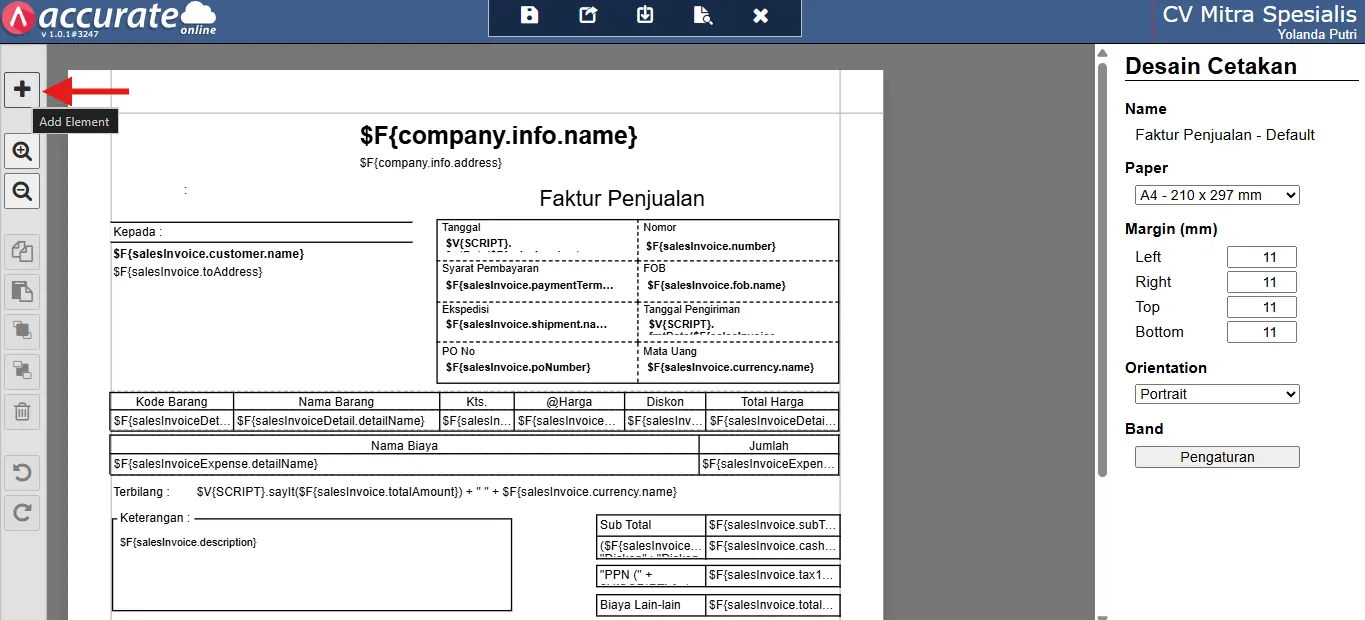Click the undo arrow in the left toolbar
Screen dimensions: 1365x620
pyautogui.click(x=22, y=472)
